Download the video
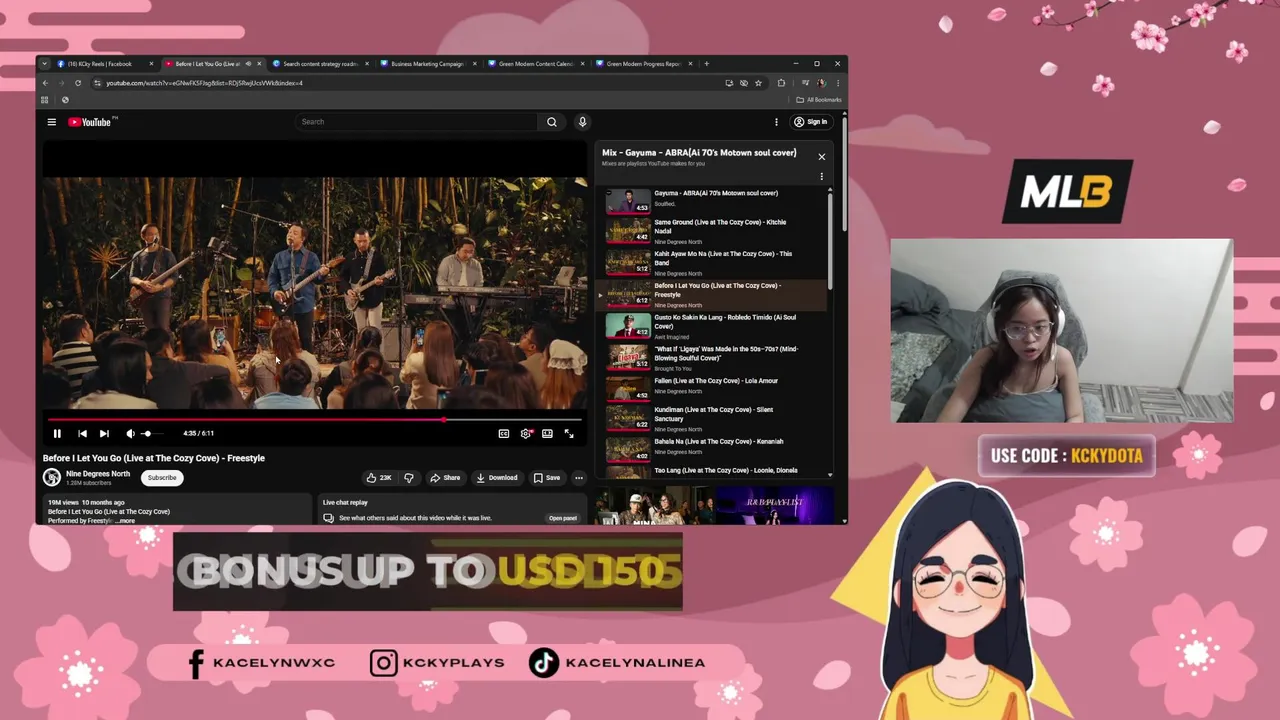The width and height of the screenshot is (1280, 720). pyautogui.click(x=497, y=478)
